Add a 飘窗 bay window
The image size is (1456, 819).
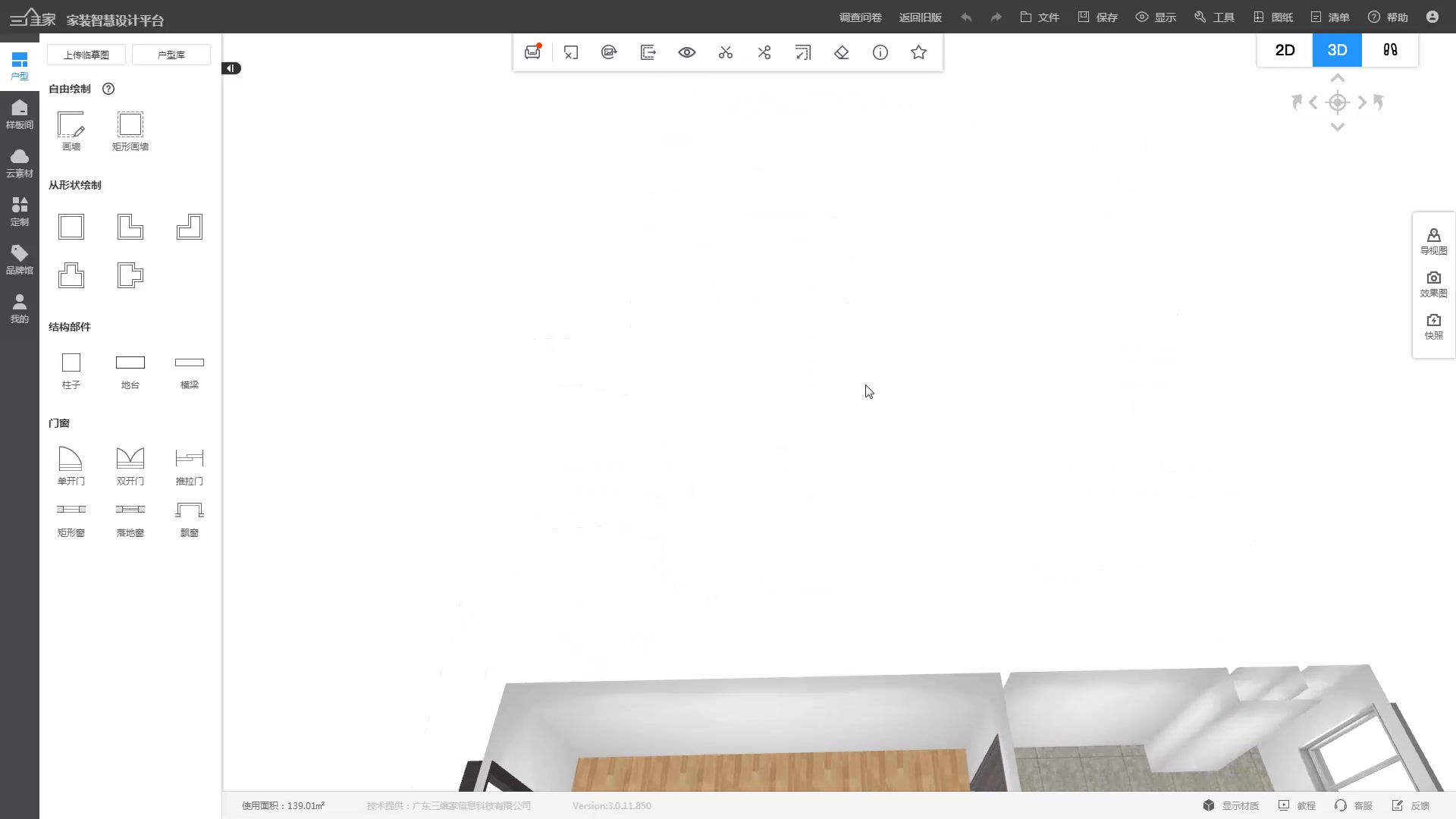click(189, 510)
